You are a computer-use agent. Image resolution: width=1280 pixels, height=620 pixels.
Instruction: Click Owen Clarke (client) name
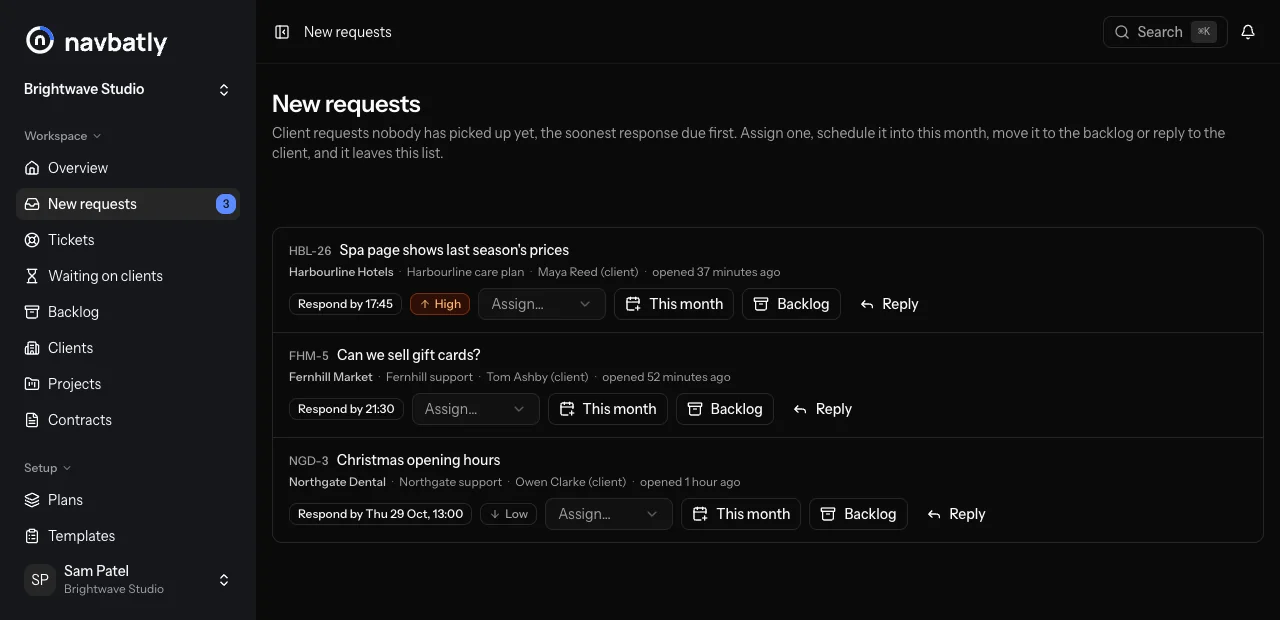(571, 482)
